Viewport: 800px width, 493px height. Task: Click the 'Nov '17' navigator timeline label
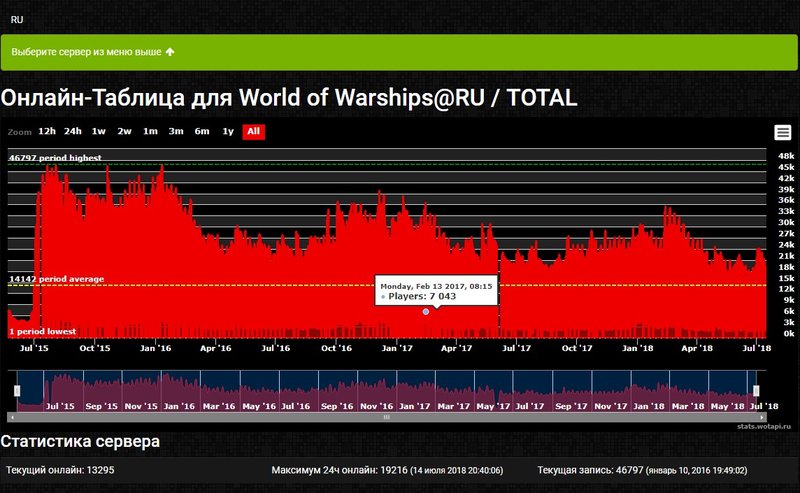point(610,406)
